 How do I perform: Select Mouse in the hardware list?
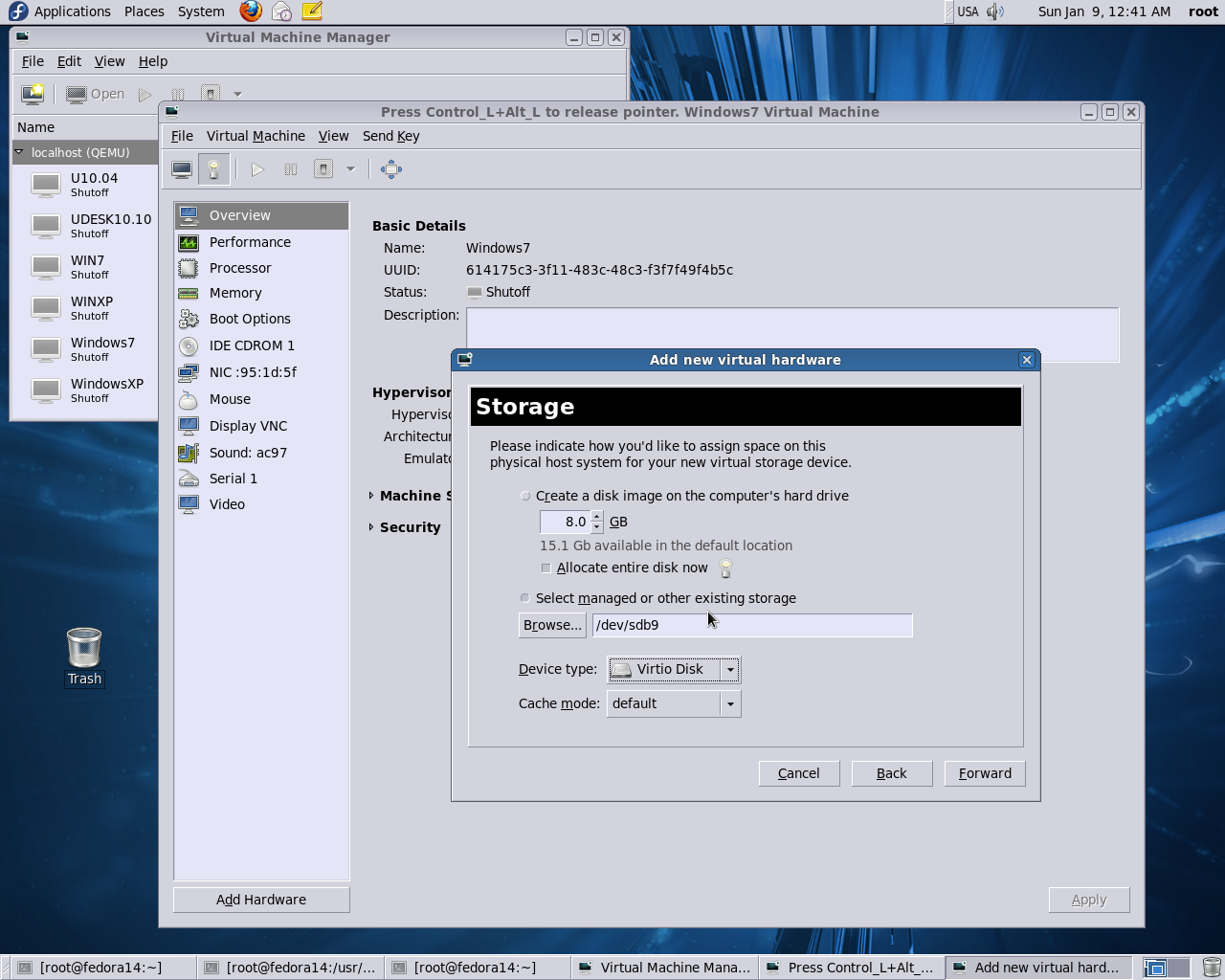click(x=261, y=399)
